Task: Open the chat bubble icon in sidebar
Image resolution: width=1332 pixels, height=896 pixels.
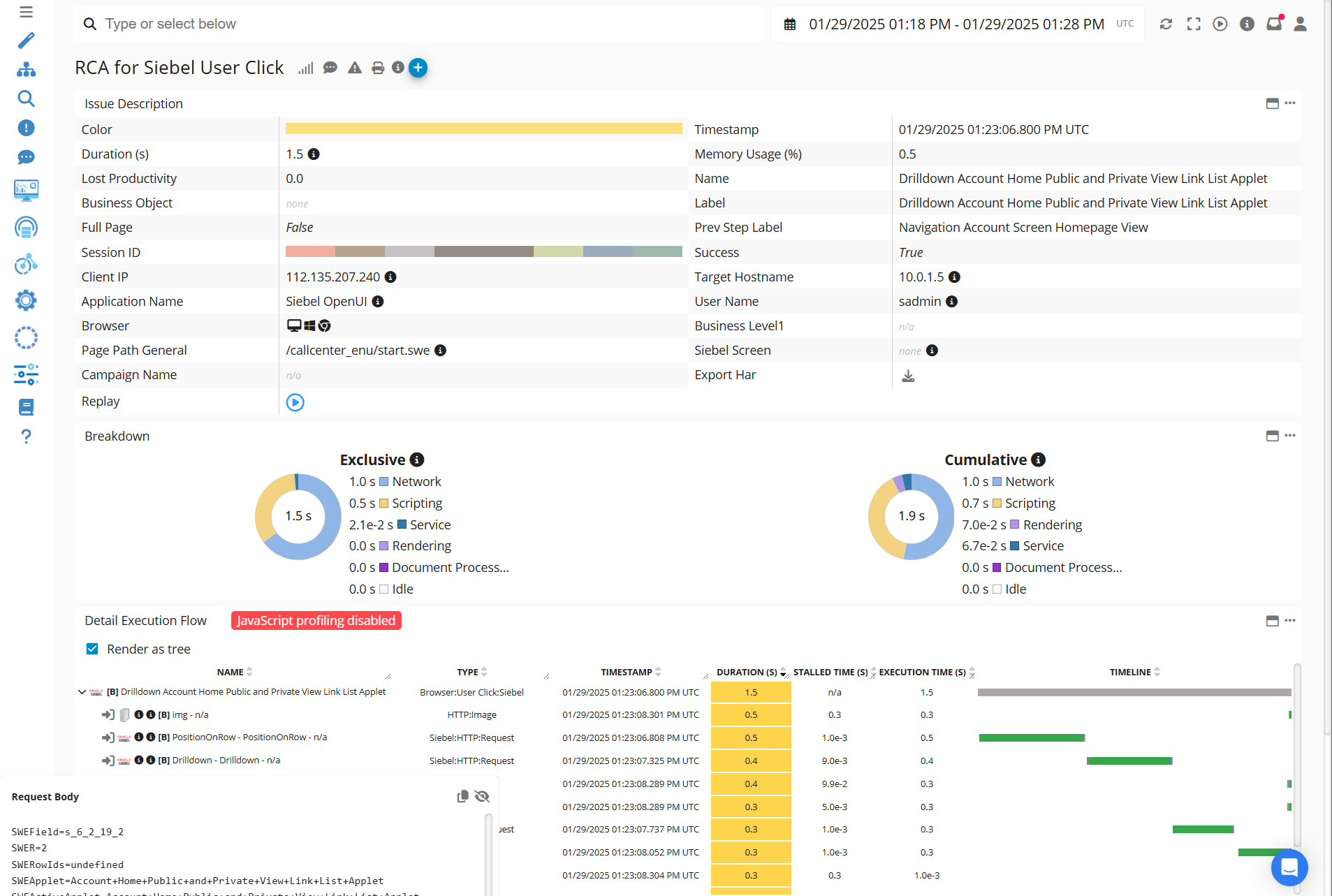Action: tap(26, 157)
